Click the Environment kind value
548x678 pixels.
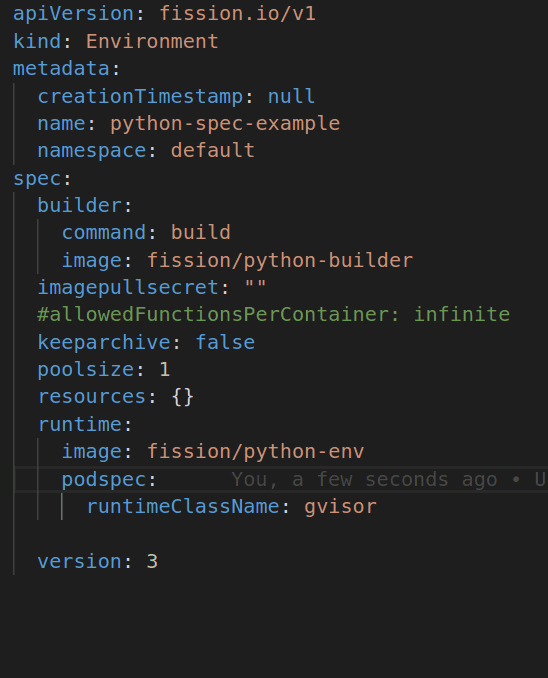tap(152, 42)
